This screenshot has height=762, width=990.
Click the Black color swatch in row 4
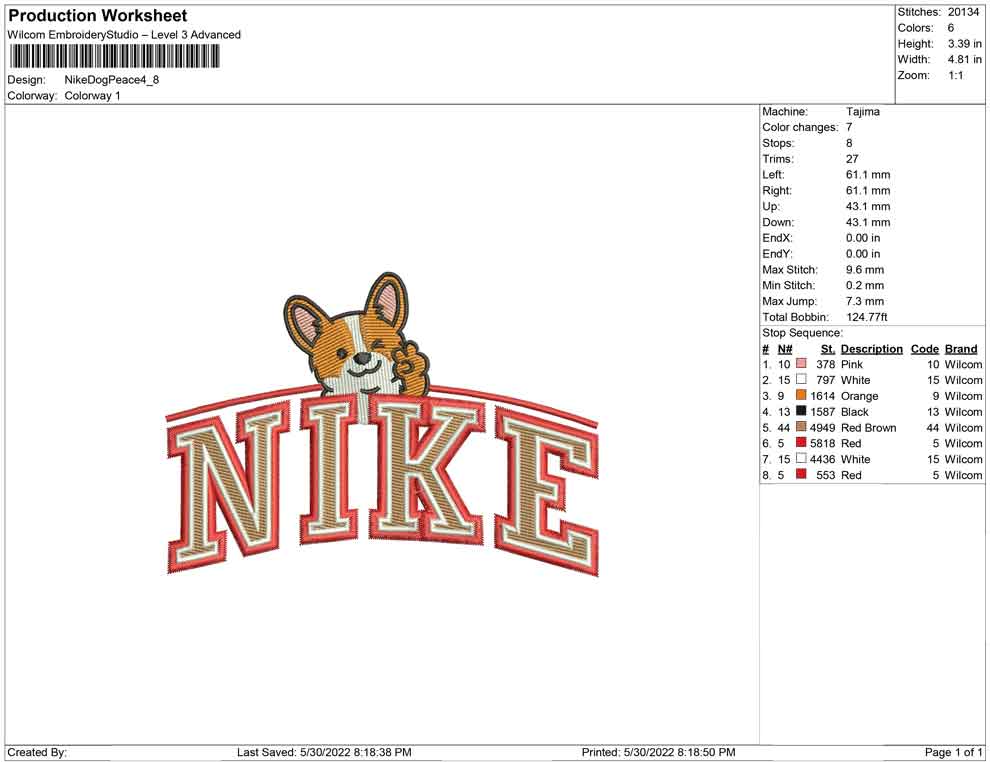coord(801,411)
